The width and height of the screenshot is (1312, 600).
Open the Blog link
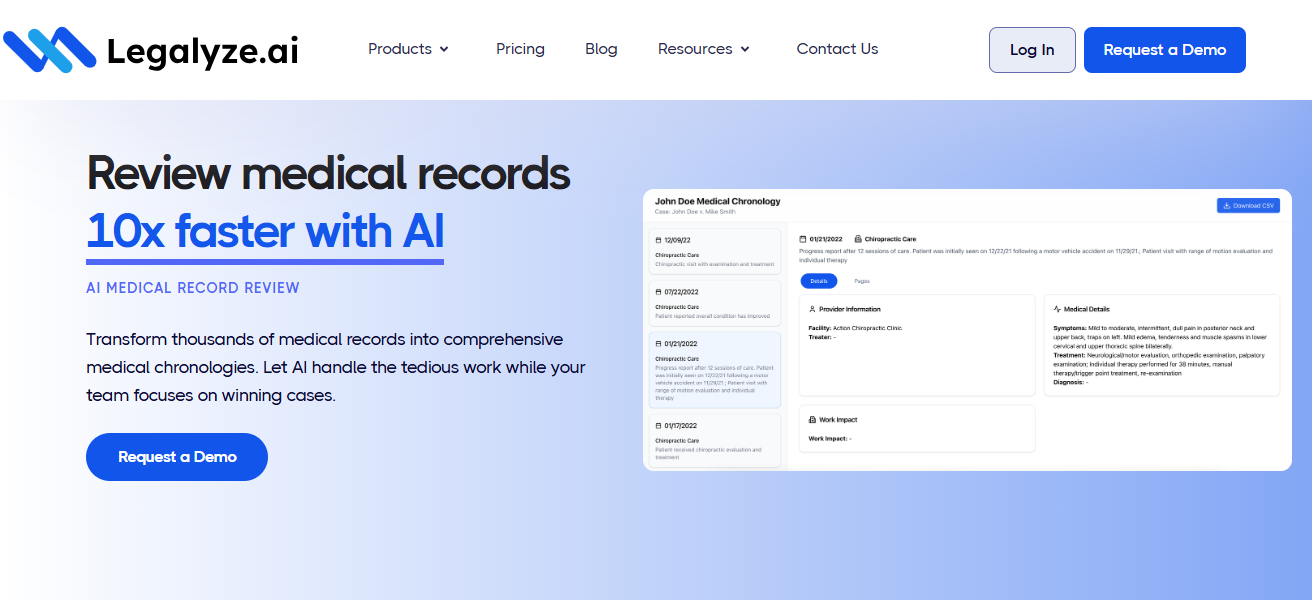tap(601, 49)
